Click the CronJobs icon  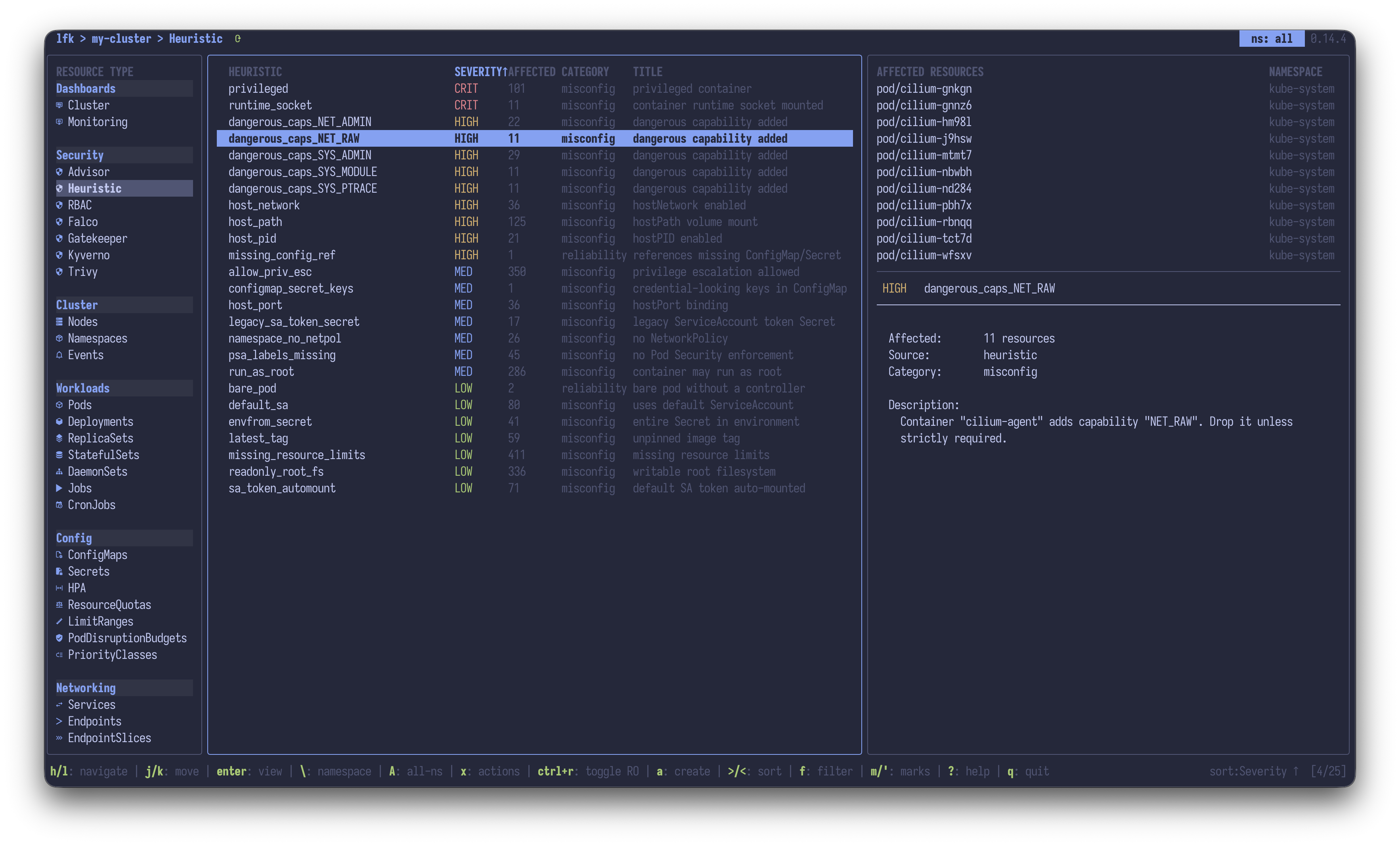point(59,505)
